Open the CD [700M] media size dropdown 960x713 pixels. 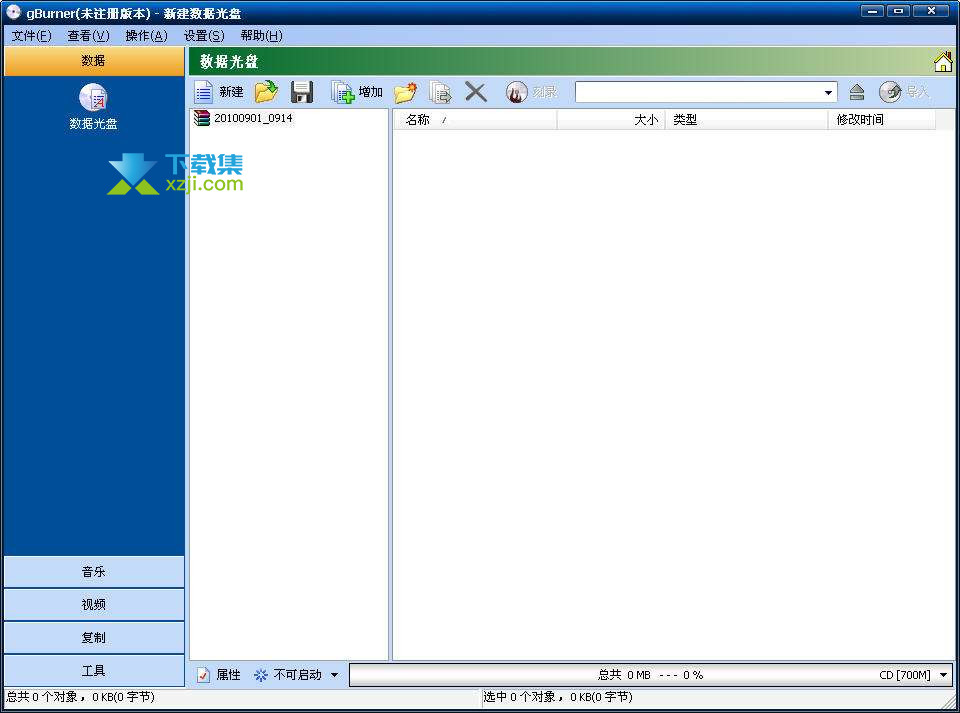click(x=943, y=675)
